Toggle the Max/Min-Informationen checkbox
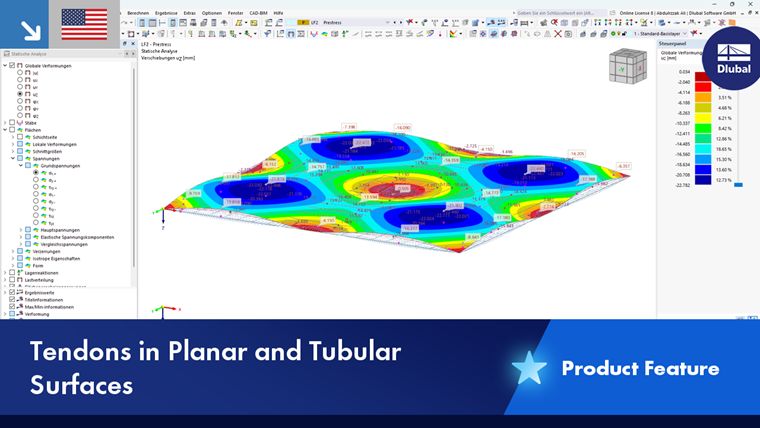The width and height of the screenshot is (760, 428). (x=12, y=307)
